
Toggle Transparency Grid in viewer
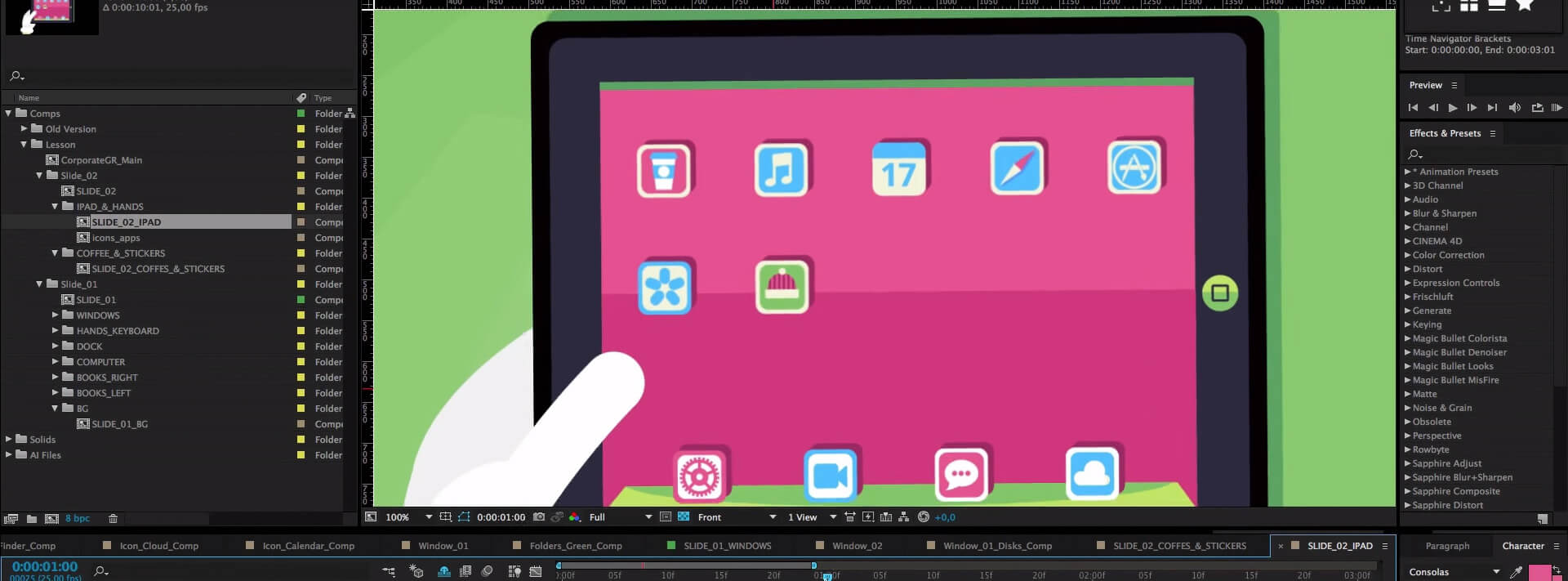684,517
